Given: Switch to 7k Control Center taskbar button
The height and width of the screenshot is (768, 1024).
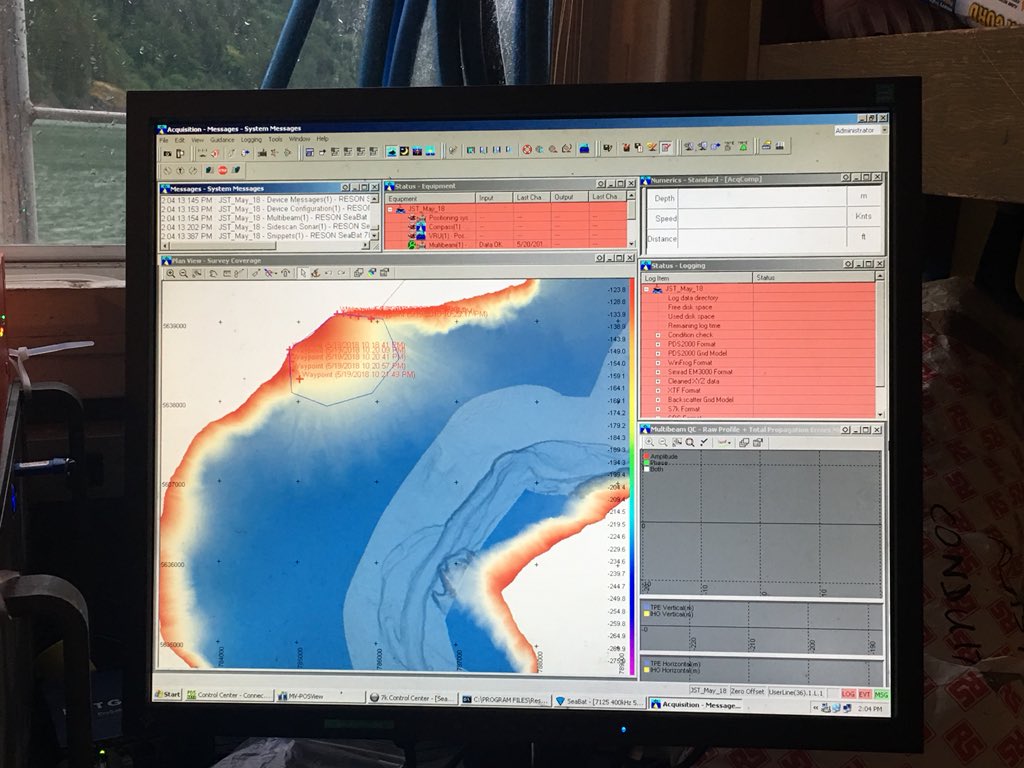Looking at the screenshot, I should pos(411,697).
